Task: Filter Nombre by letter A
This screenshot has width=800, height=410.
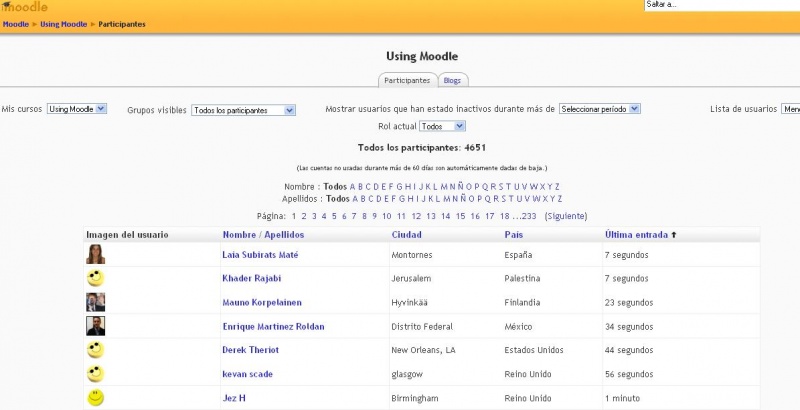Action: (x=352, y=187)
